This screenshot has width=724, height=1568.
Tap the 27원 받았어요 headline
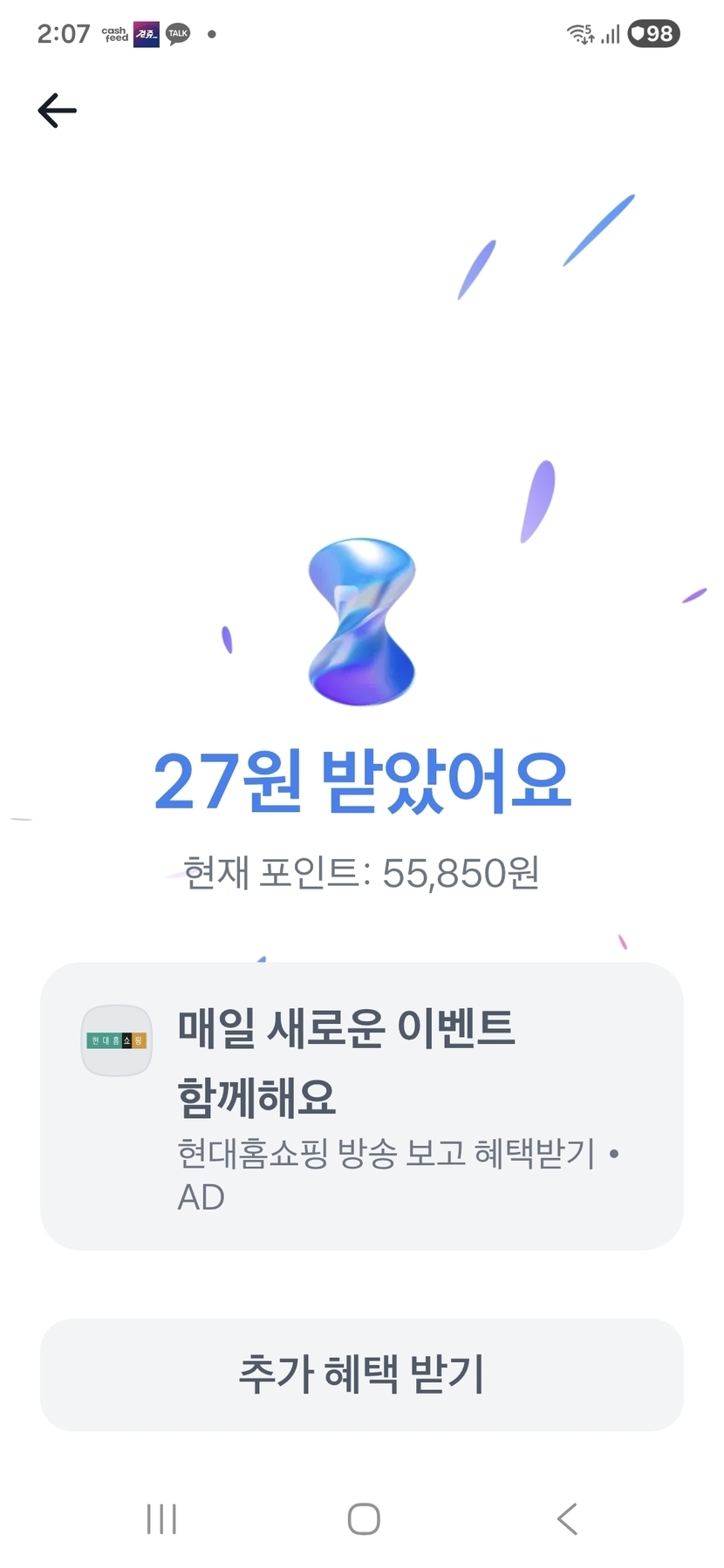tap(362, 781)
